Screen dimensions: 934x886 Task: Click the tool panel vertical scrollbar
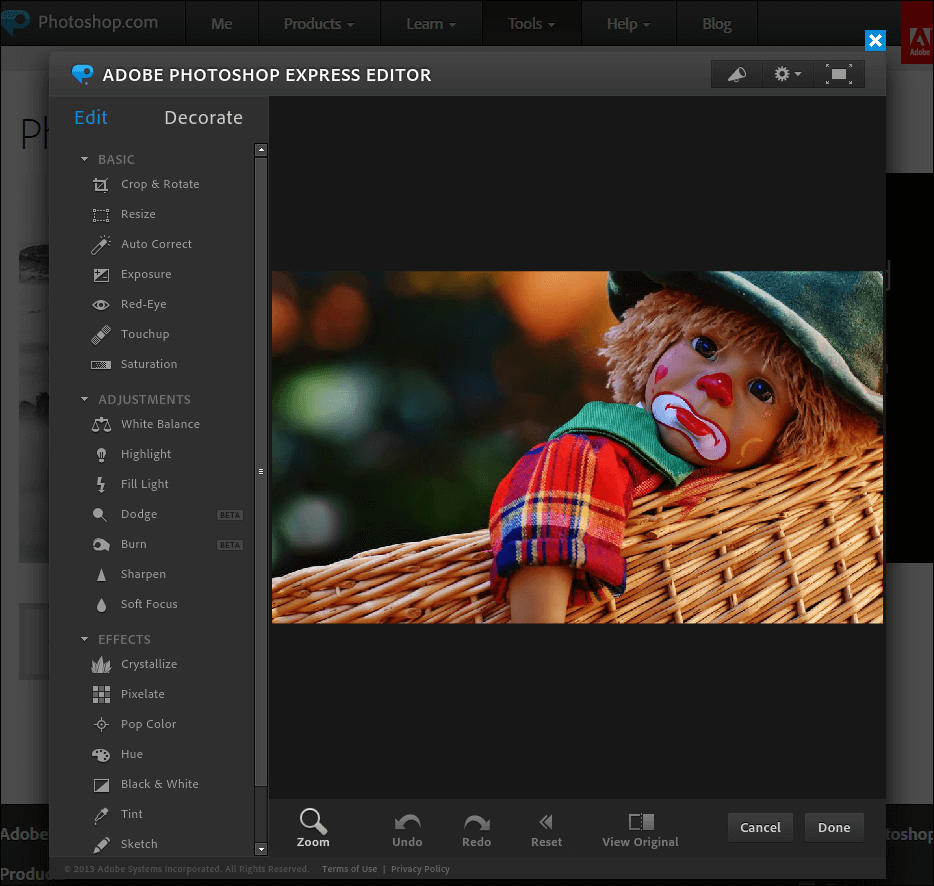(x=261, y=470)
